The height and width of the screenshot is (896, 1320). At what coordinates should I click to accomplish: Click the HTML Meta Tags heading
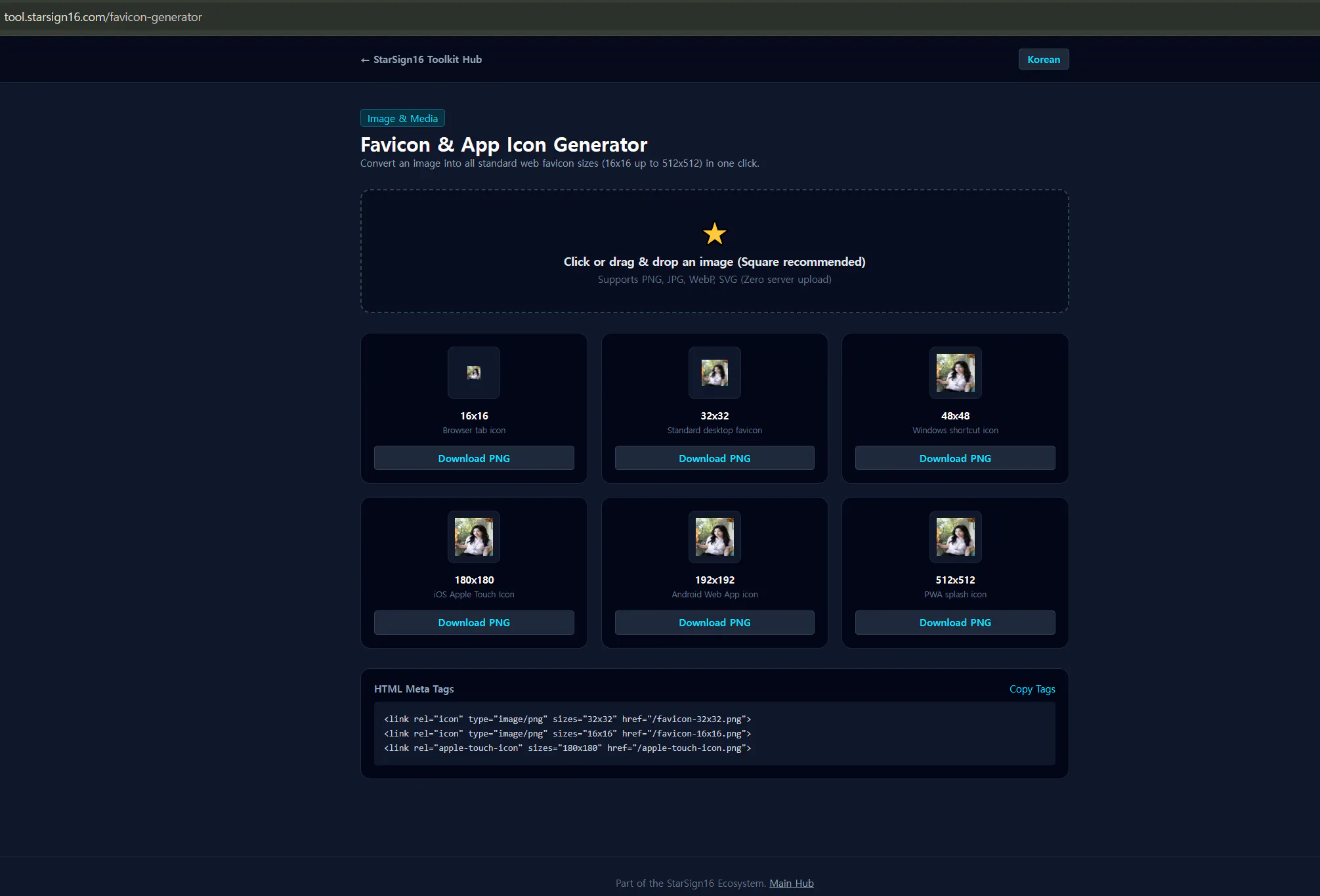point(414,689)
